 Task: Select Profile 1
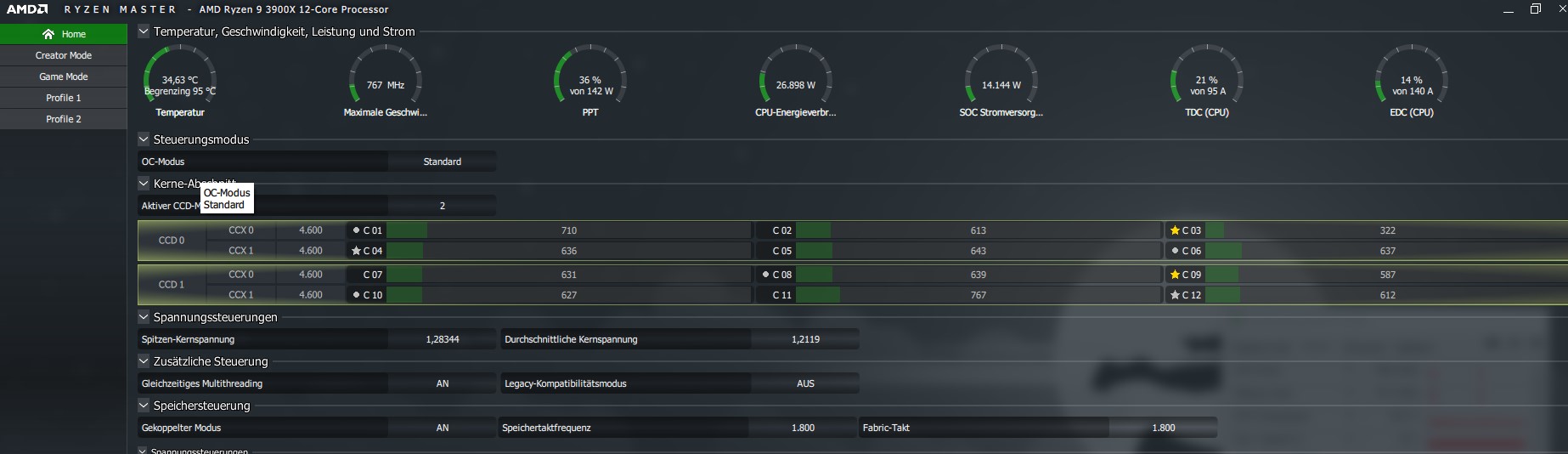(x=64, y=98)
